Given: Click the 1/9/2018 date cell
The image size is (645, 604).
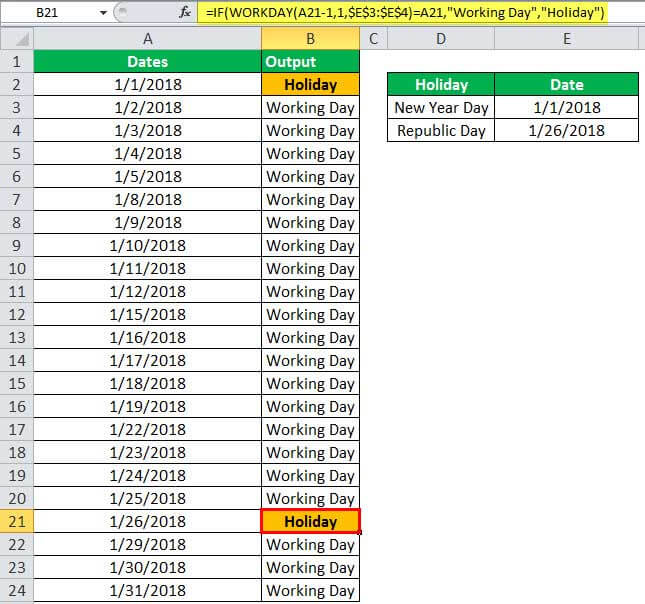Looking at the screenshot, I should coord(147,223).
